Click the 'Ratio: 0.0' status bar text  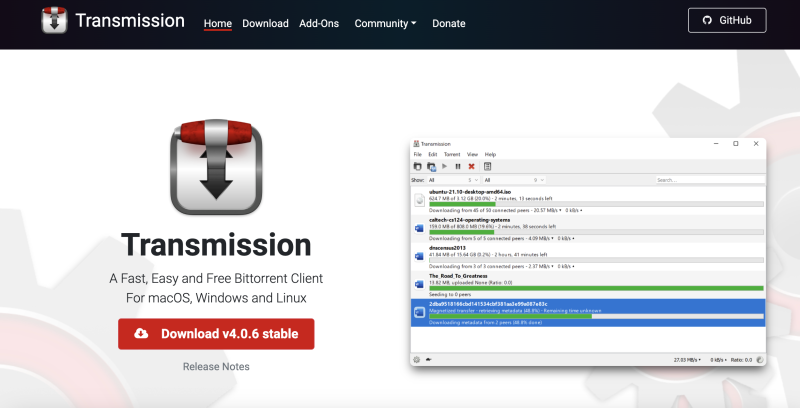click(741, 360)
